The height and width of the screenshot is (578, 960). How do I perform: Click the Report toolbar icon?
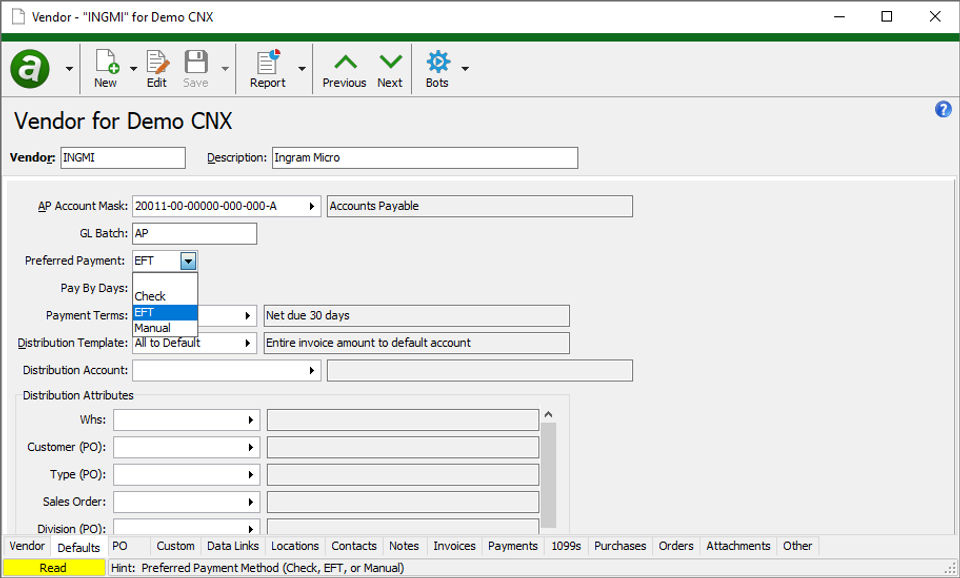(268, 62)
